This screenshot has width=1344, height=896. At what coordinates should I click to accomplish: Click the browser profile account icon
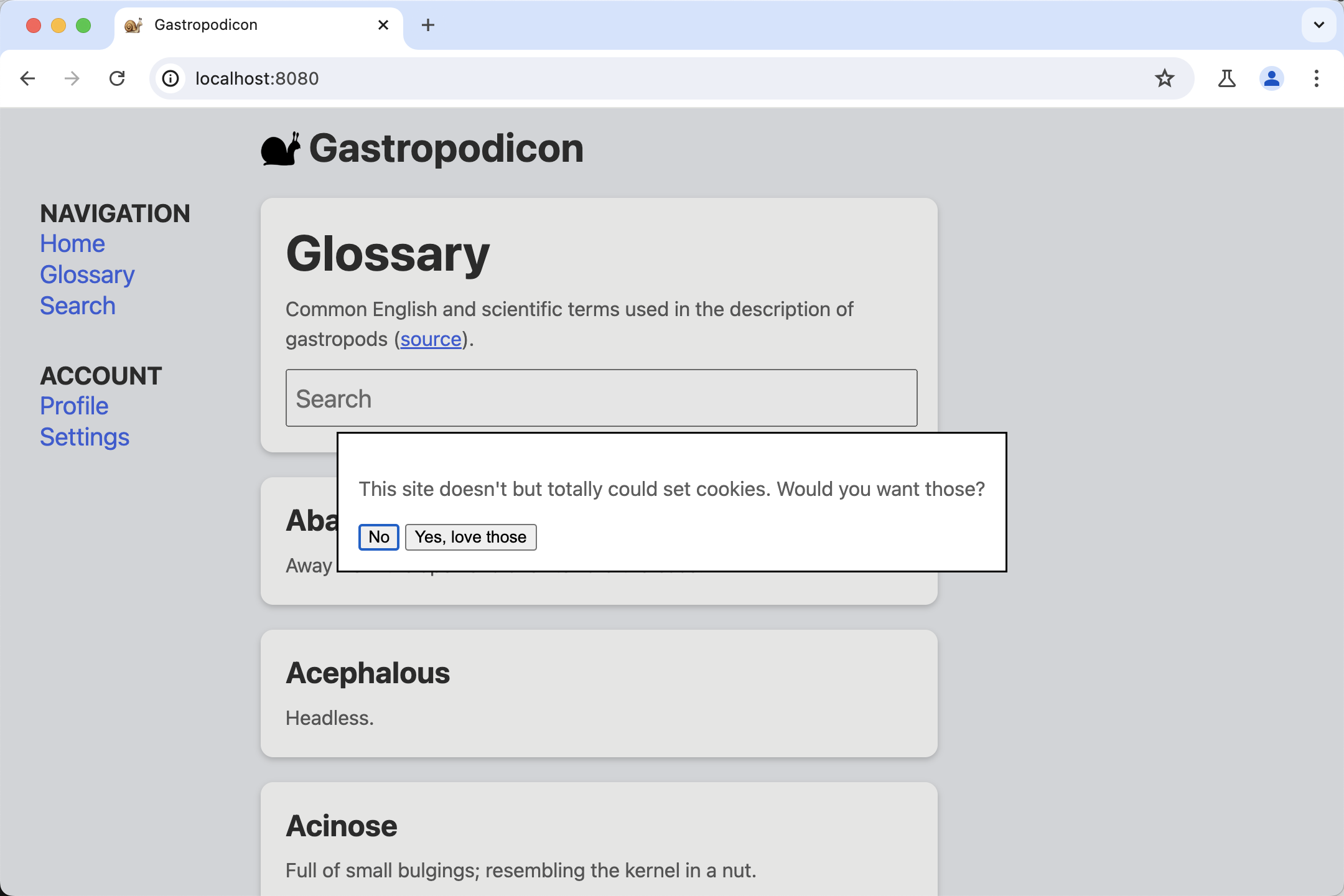tap(1272, 79)
